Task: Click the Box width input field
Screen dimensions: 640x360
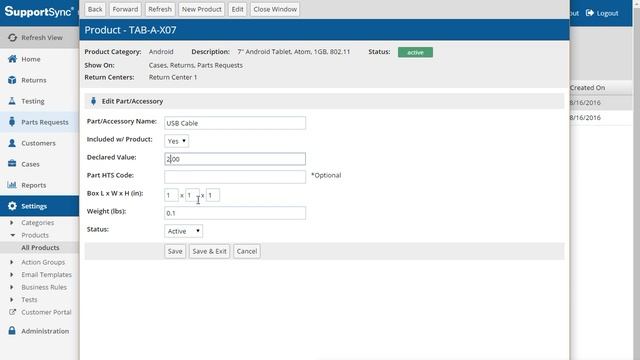Action: tap(192, 195)
